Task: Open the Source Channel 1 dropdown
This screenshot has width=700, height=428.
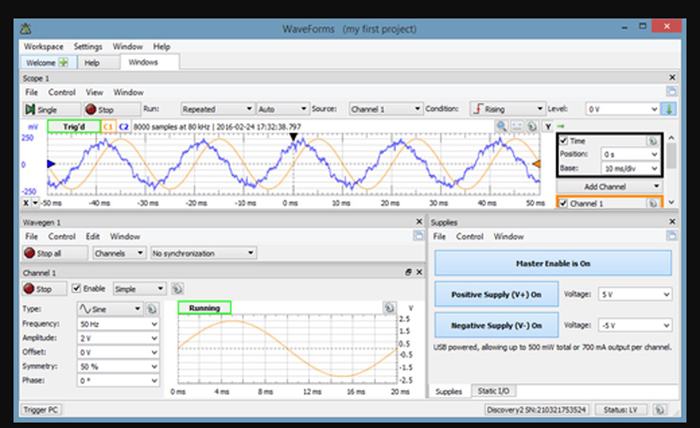Action: click(x=385, y=109)
